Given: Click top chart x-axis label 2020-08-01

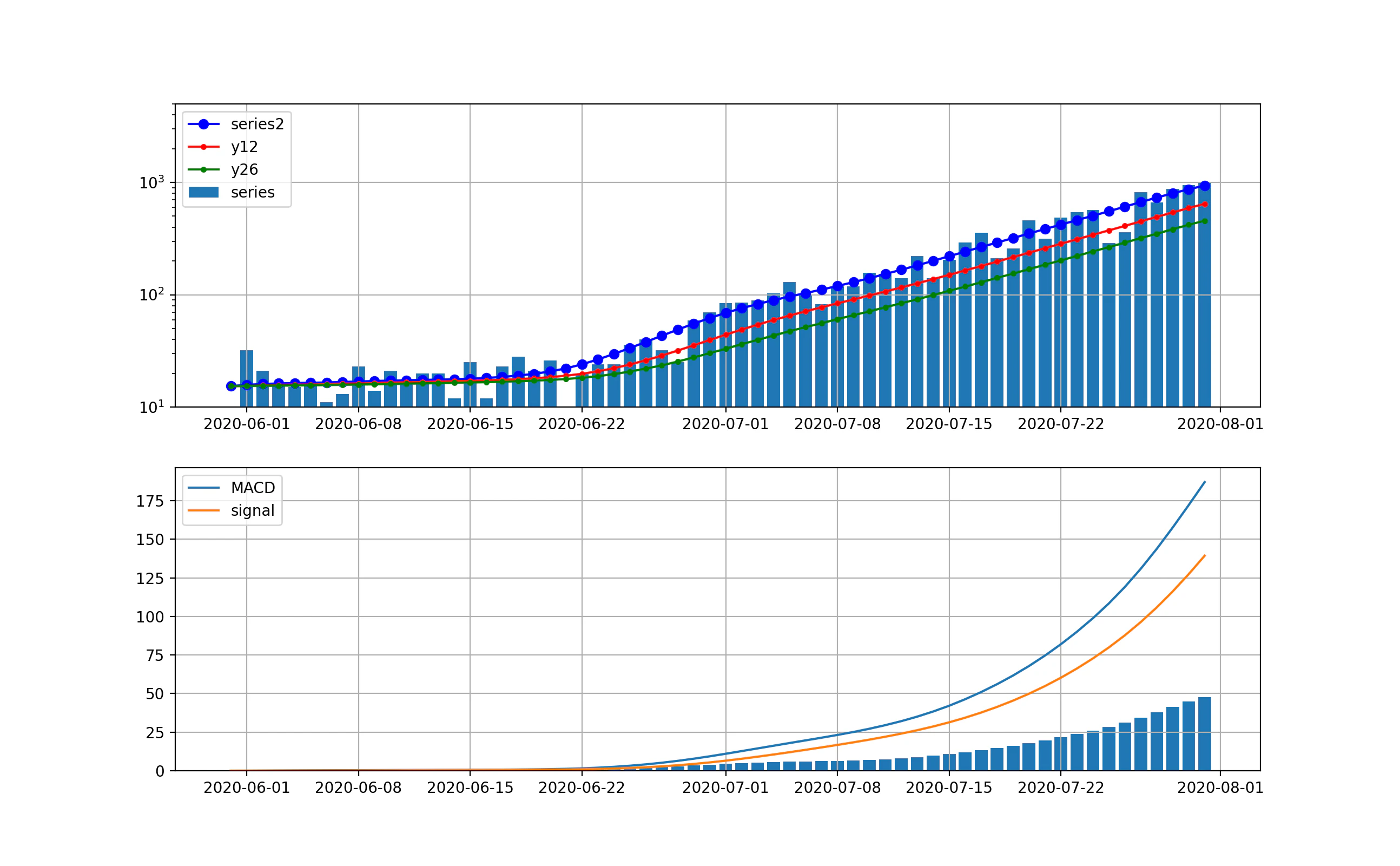Looking at the screenshot, I should (x=1220, y=424).
